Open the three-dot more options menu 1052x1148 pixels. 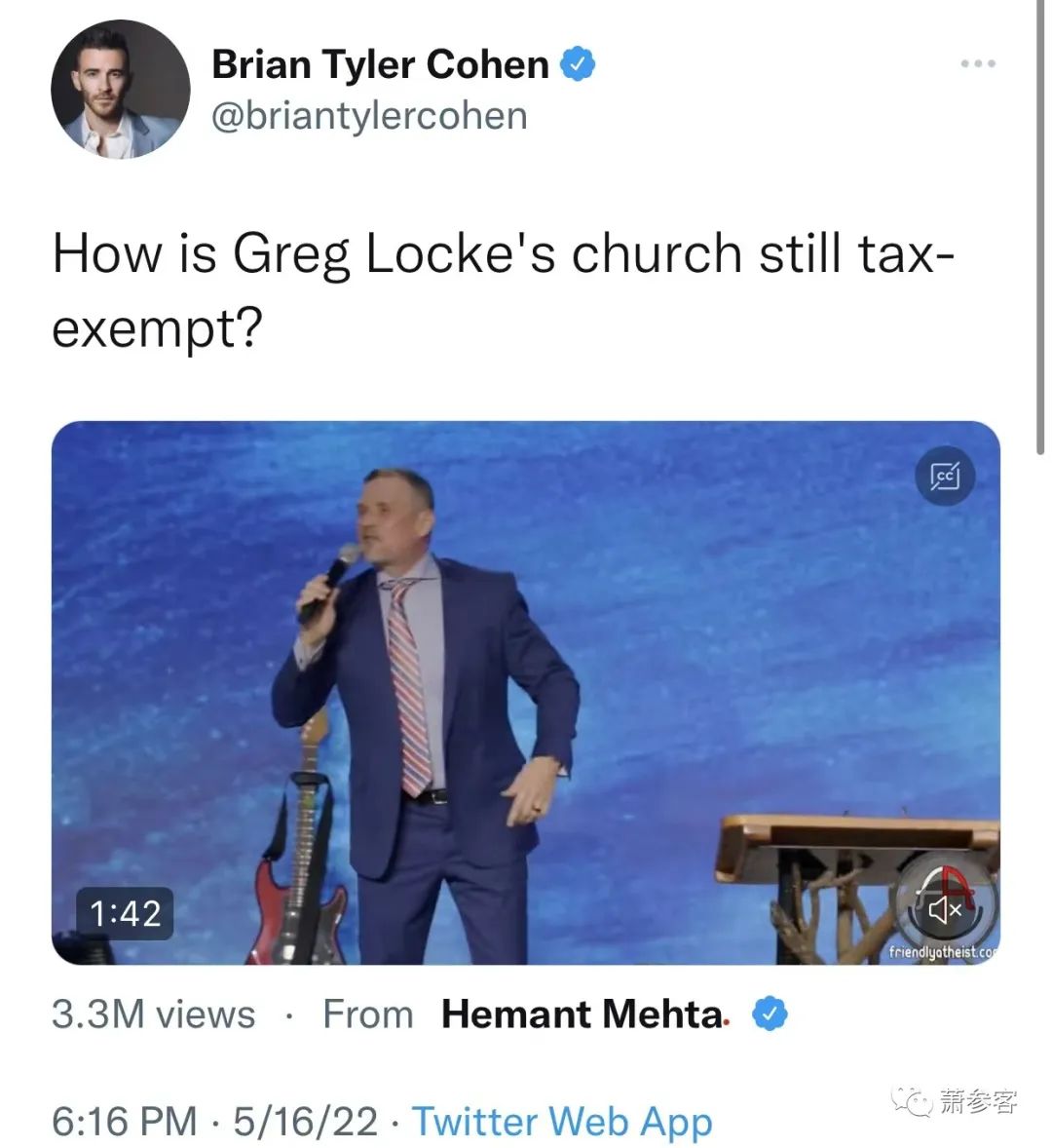click(x=978, y=63)
